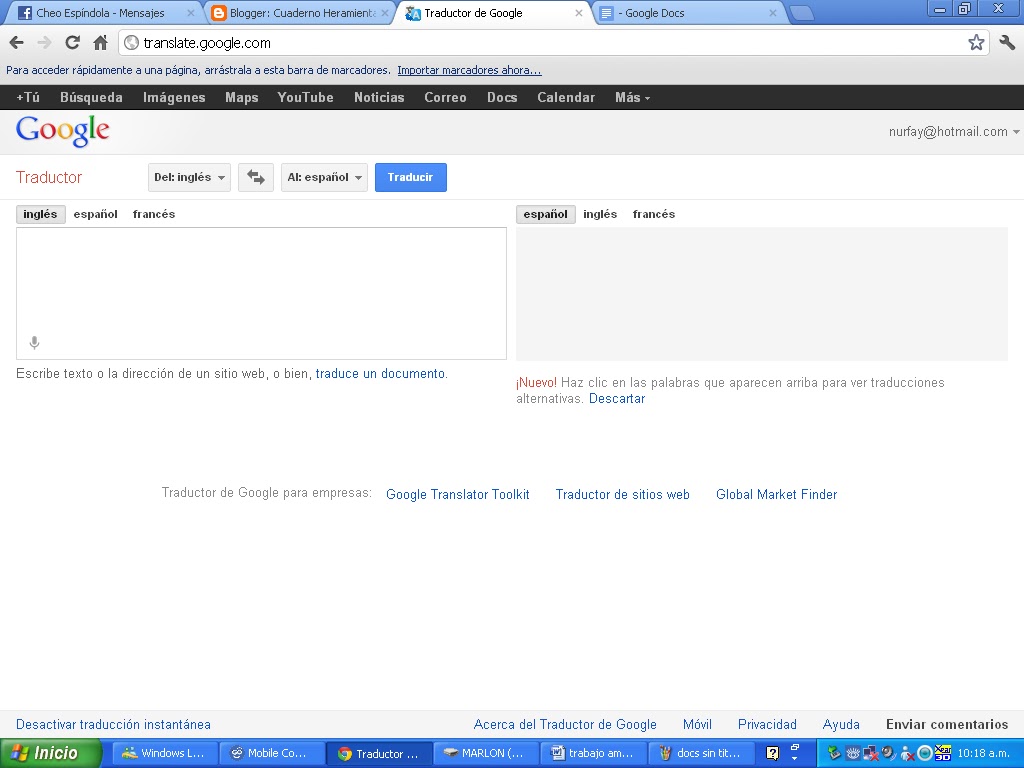Close the Blogger tab
Viewport: 1024px width, 768px height.
(x=385, y=13)
